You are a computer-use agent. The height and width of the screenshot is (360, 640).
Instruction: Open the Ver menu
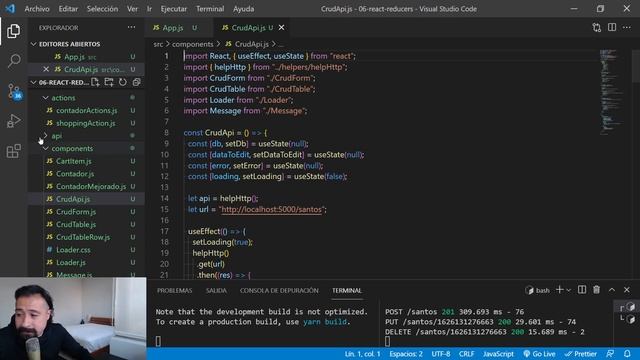[132, 9]
